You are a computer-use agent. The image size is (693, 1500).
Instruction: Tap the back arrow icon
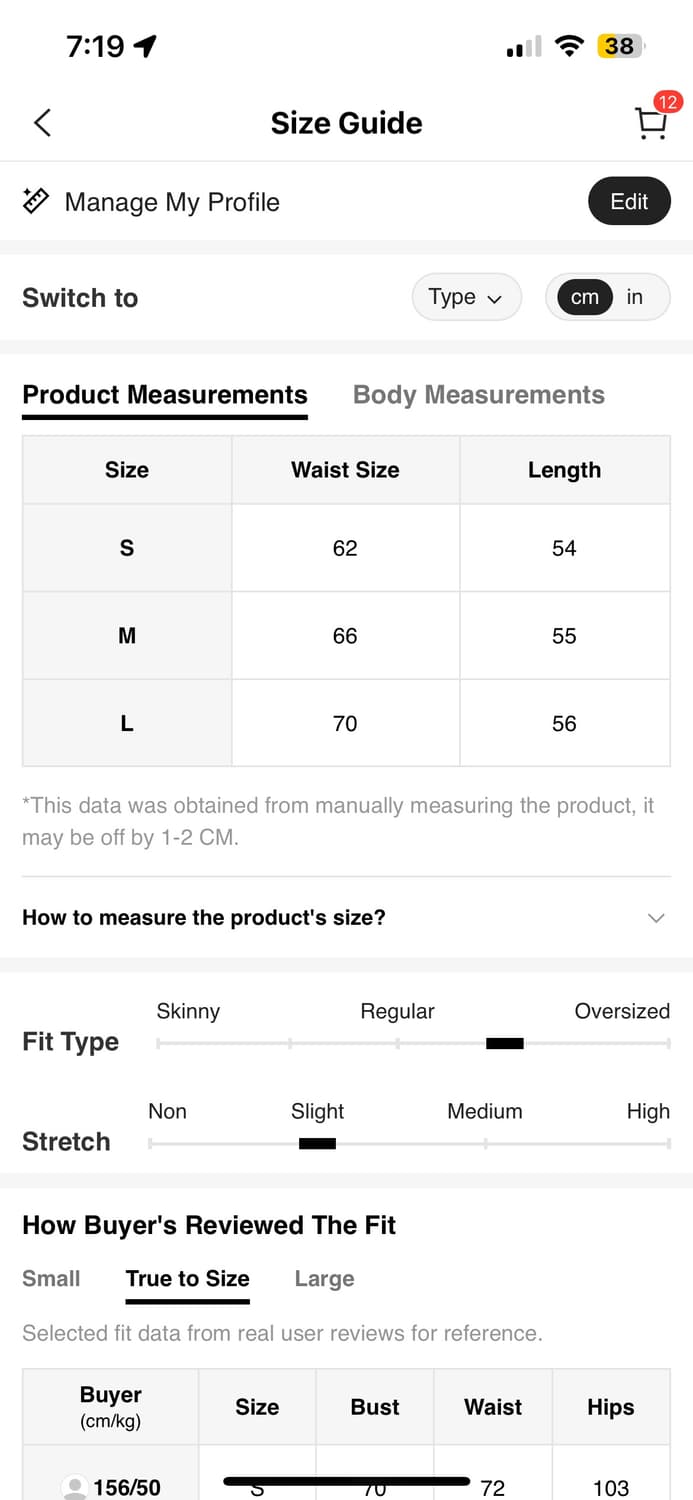pos(42,123)
